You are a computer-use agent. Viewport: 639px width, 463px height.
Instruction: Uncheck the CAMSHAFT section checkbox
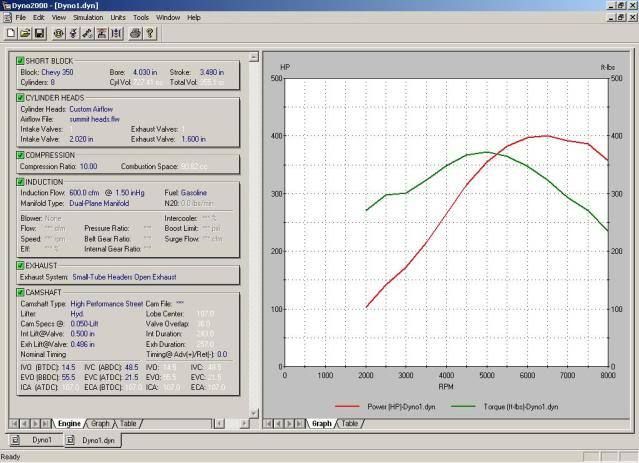point(20,291)
